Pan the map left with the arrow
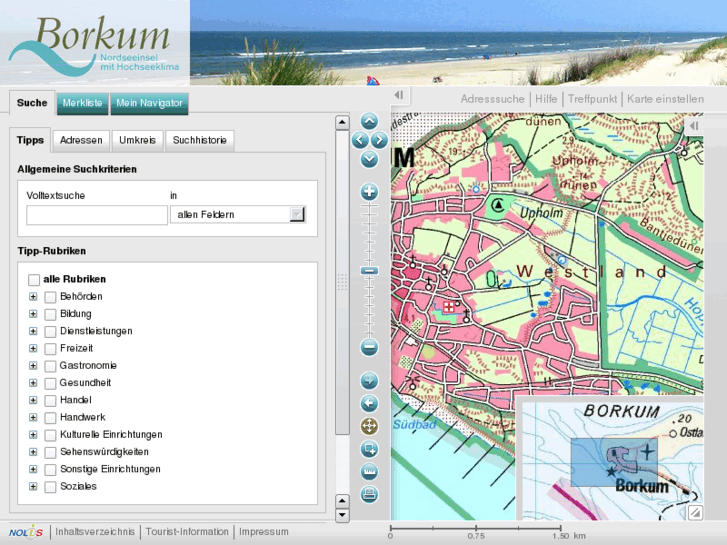 pos(360,140)
